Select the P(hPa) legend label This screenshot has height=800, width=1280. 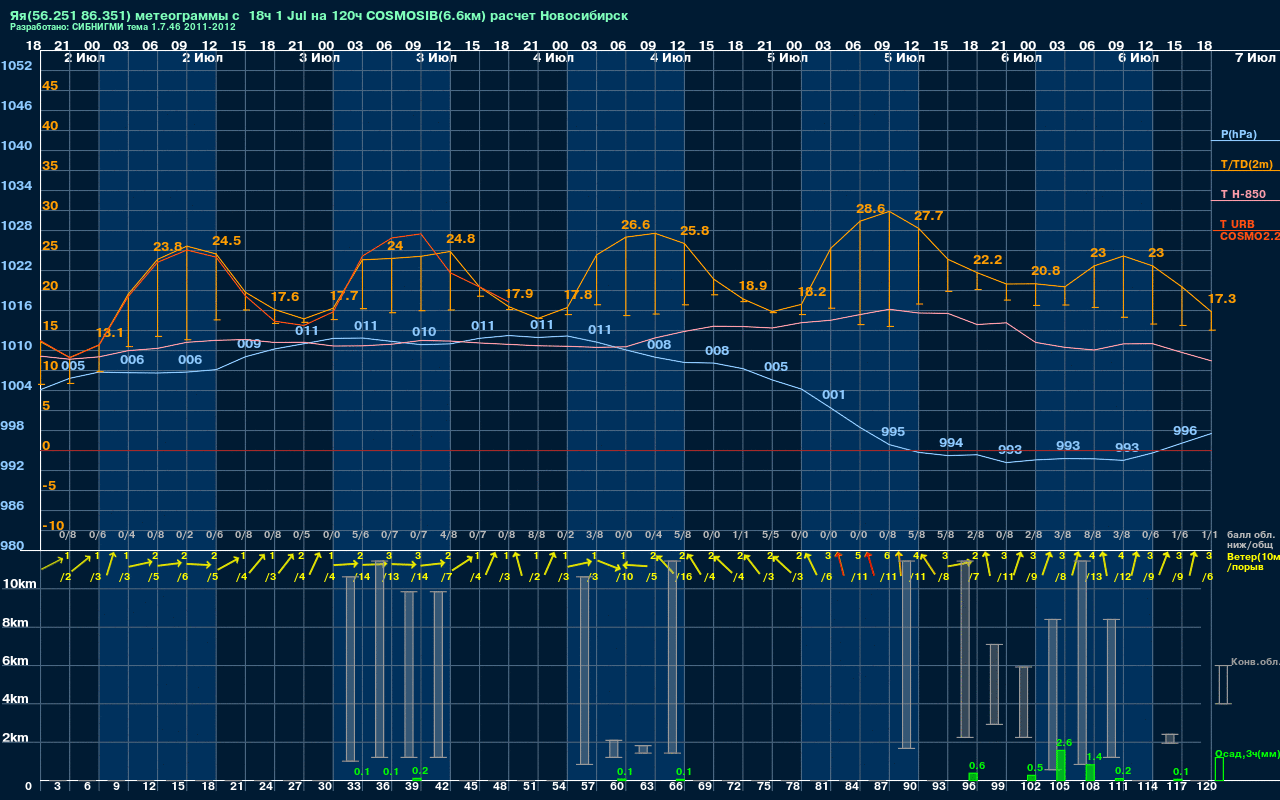tap(1238, 134)
